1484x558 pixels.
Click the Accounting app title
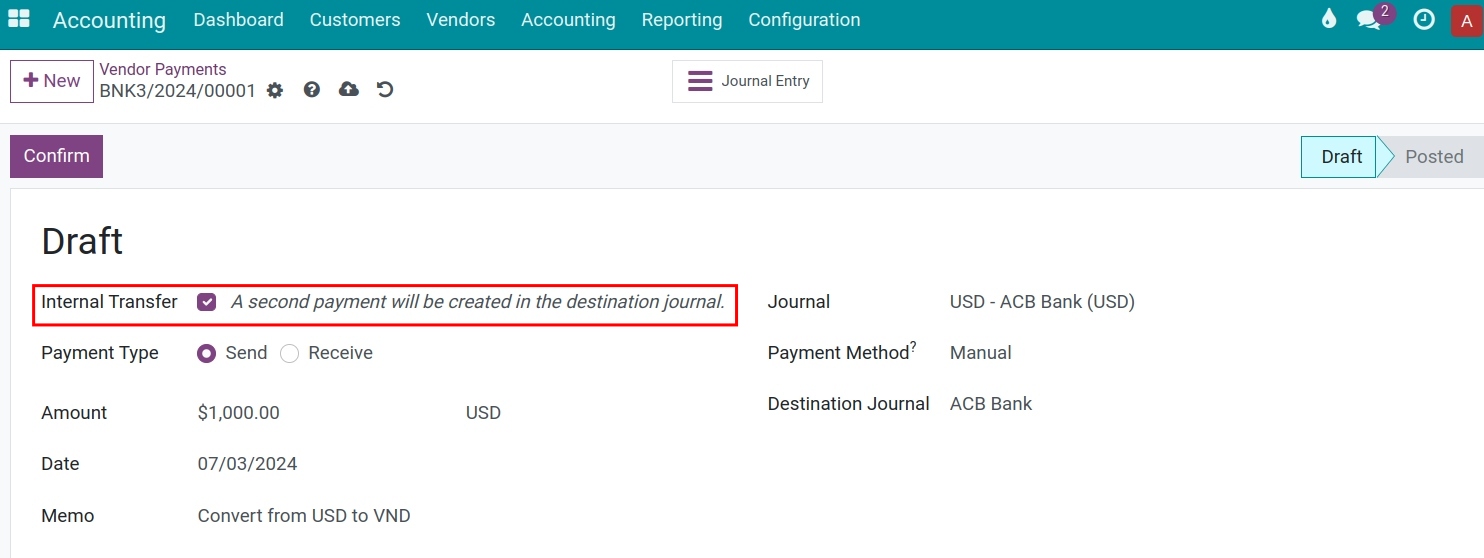click(x=109, y=20)
